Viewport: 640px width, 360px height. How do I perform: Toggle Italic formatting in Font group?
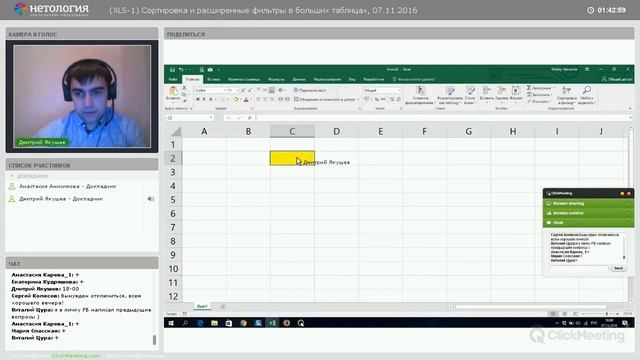pos(204,99)
